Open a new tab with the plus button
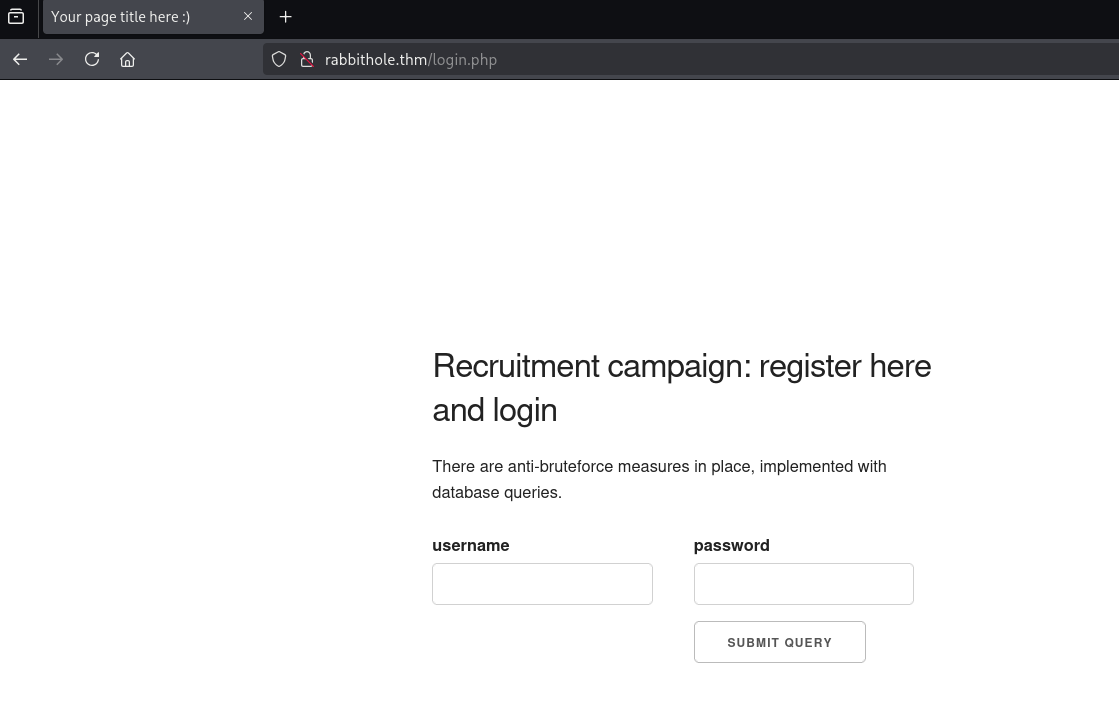This screenshot has width=1119, height=719. tap(286, 17)
